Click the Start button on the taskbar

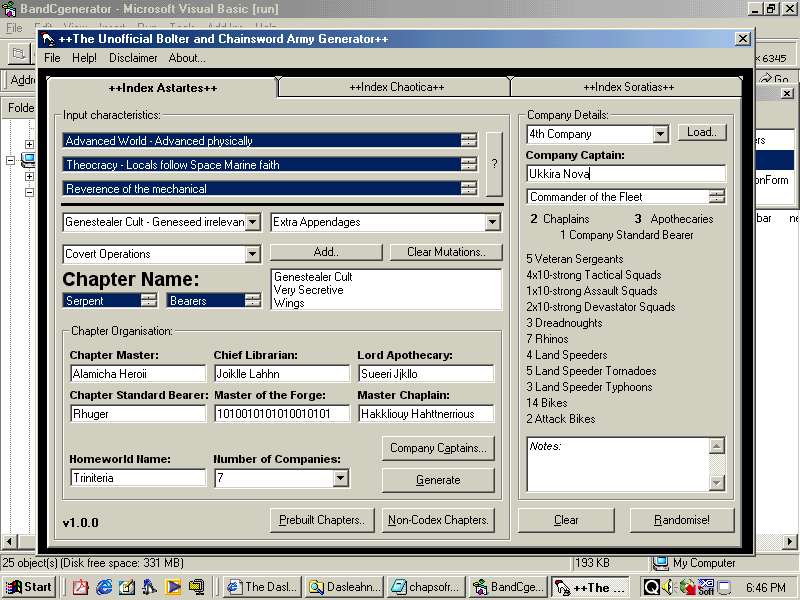[x=29, y=587]
